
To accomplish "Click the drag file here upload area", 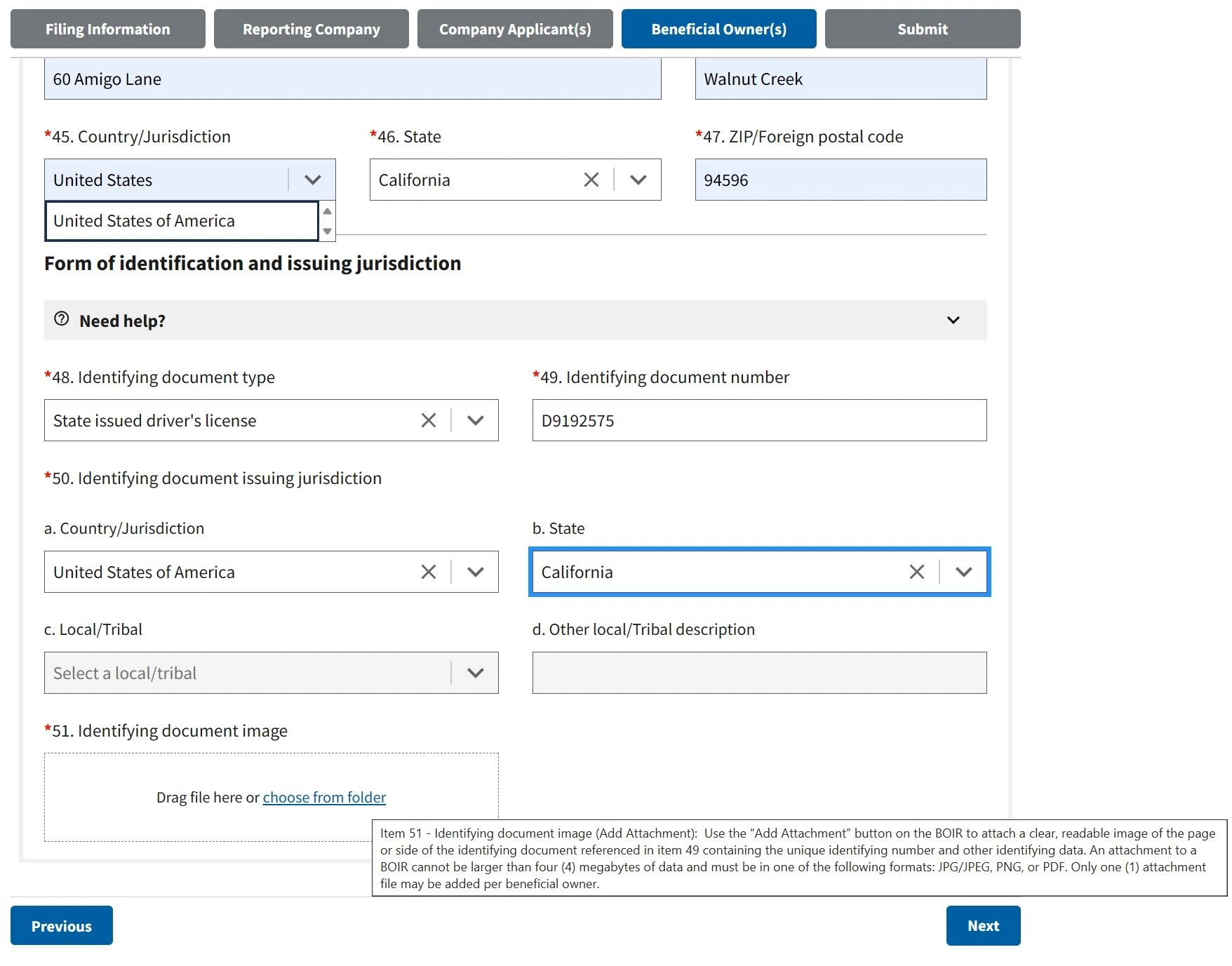I will pyautogui.click(x=203, y=796).
